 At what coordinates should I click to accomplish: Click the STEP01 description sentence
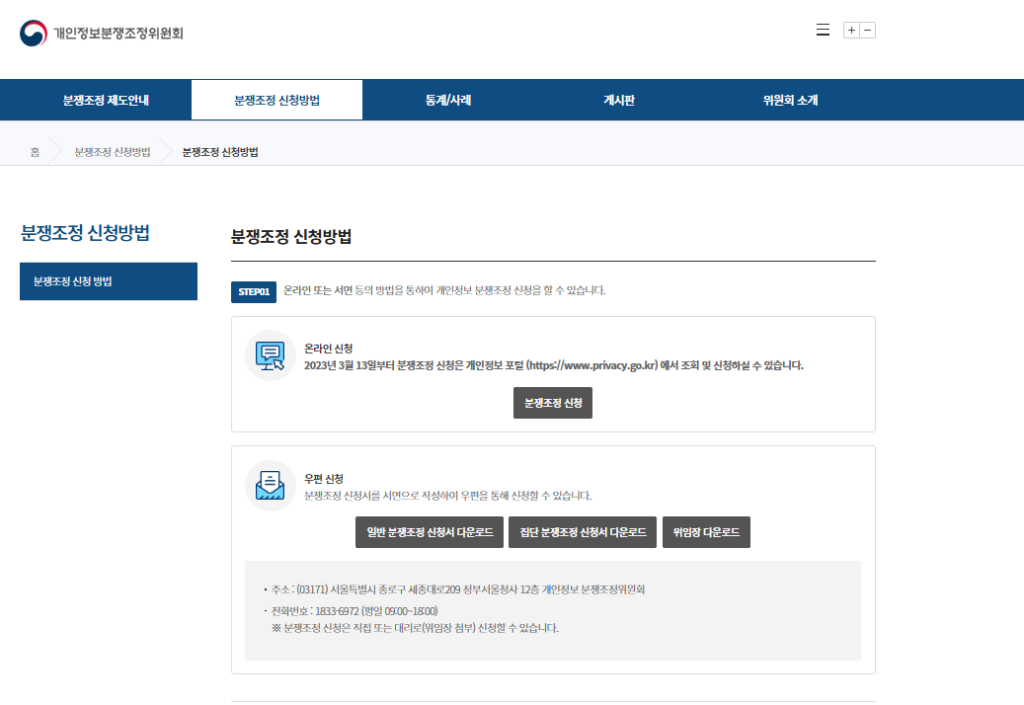[x=444, y=290]
